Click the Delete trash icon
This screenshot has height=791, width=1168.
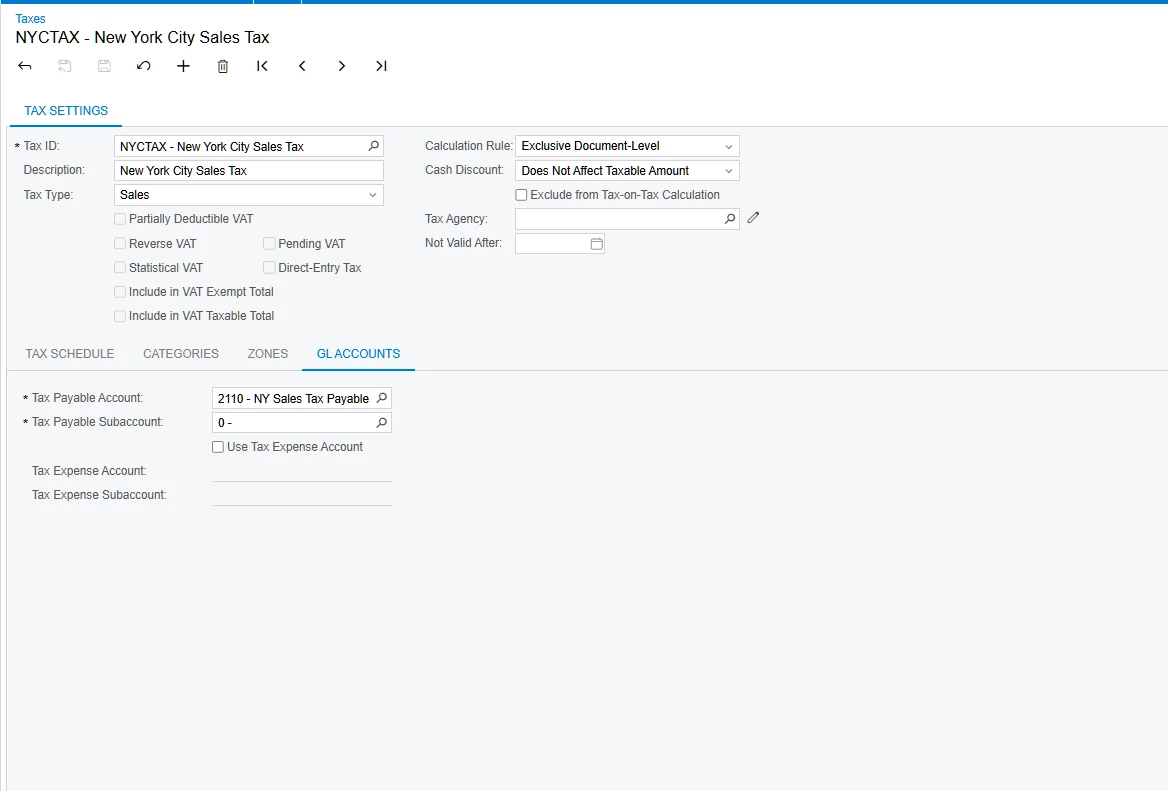[x=223, y=66]
